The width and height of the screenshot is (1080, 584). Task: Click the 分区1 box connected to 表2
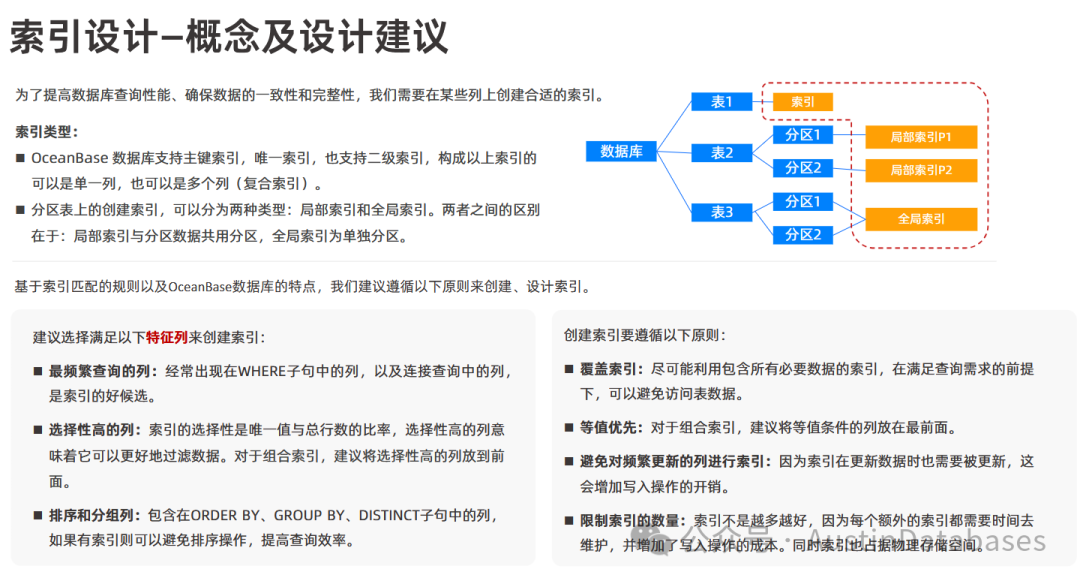[x=802, y=135]
